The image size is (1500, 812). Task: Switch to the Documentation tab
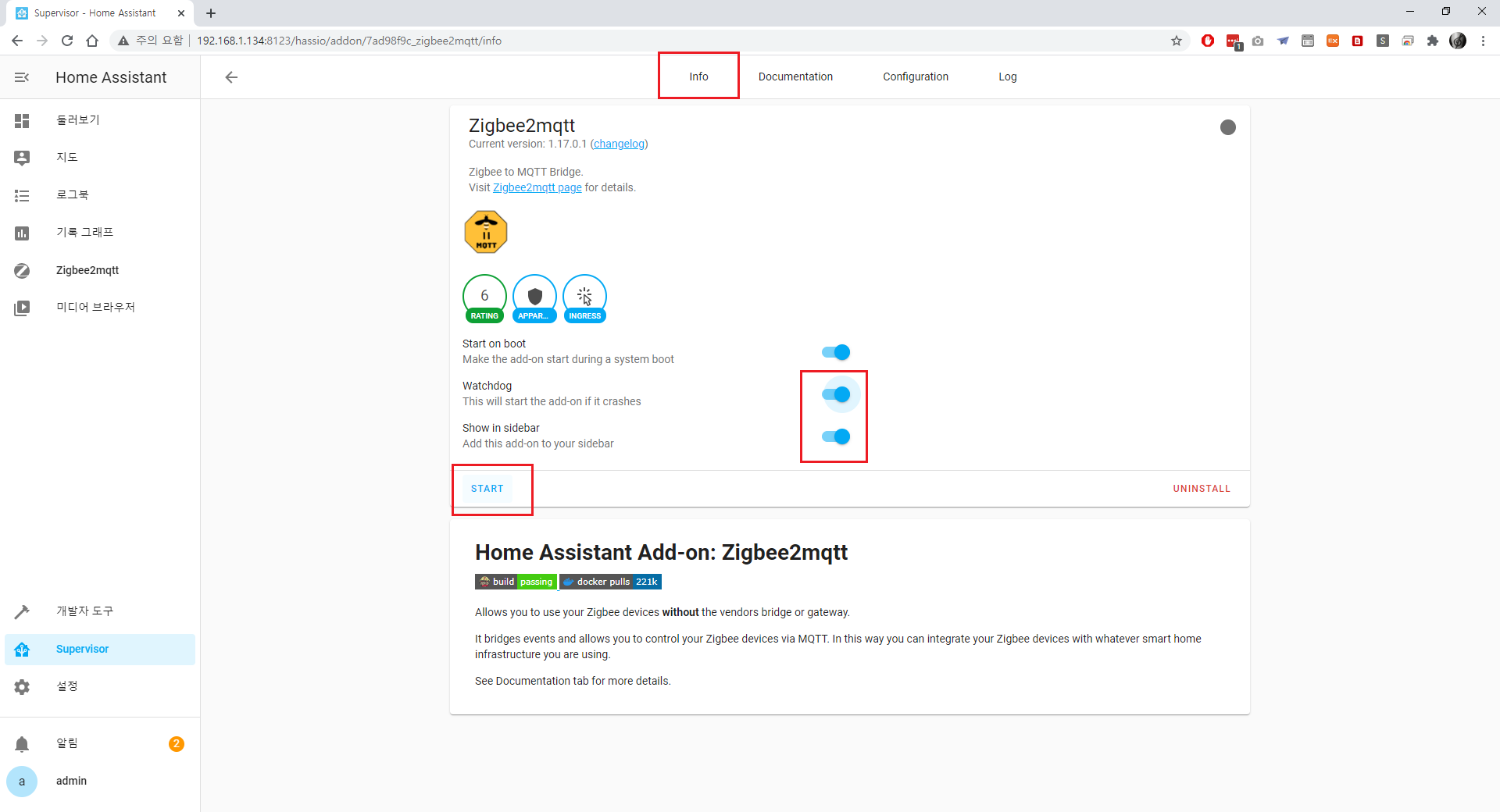click(x=795, y=77)
